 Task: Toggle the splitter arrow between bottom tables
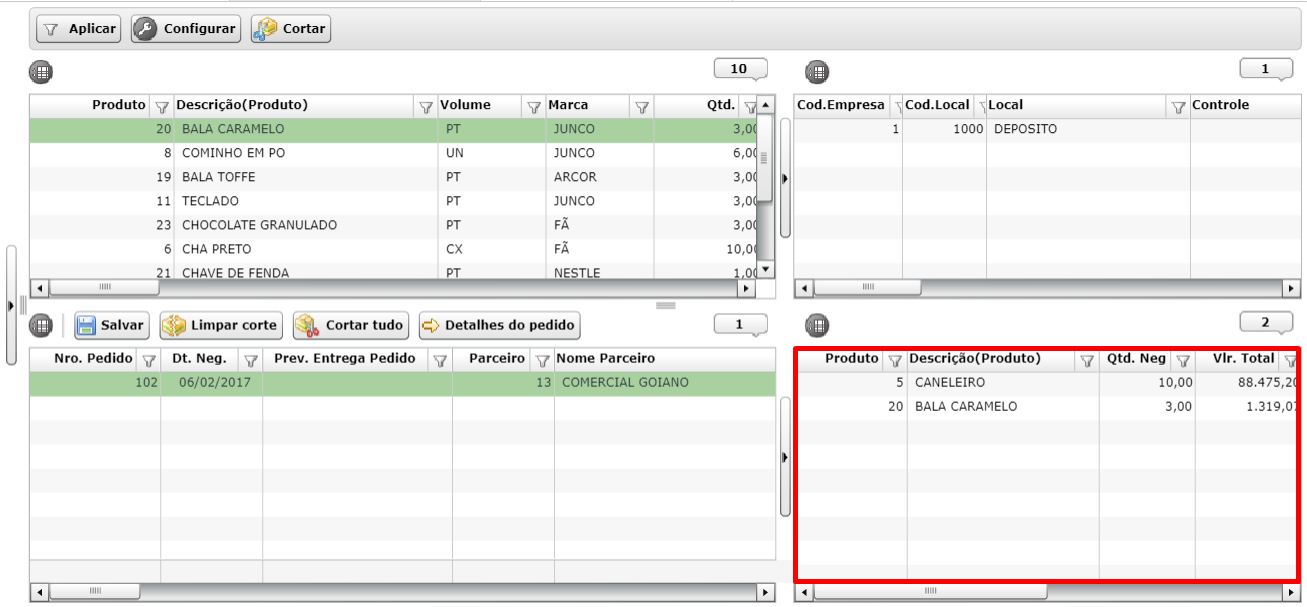(x=785, y=457)
